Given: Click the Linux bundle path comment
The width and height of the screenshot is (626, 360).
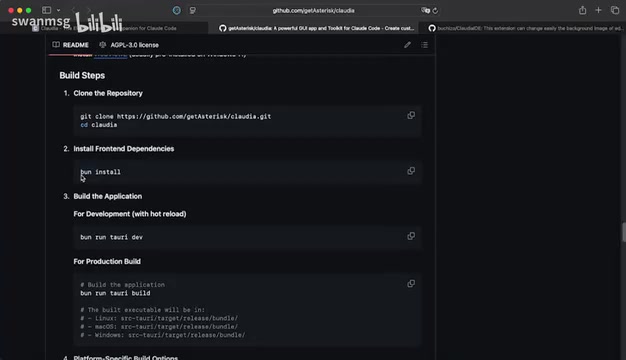Looking at the screenshot, I should [x=159, y=318].
